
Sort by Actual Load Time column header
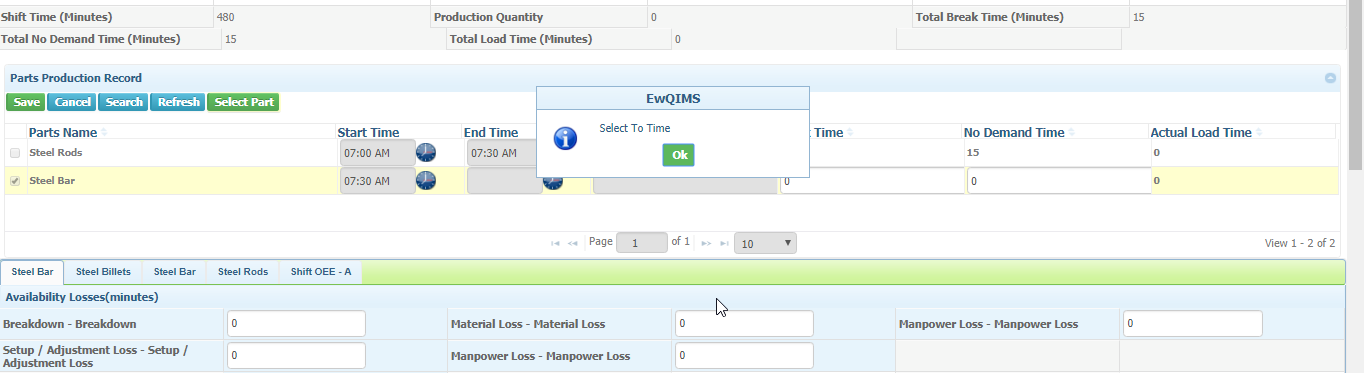pyautogui.click(x=1201, y=132)
